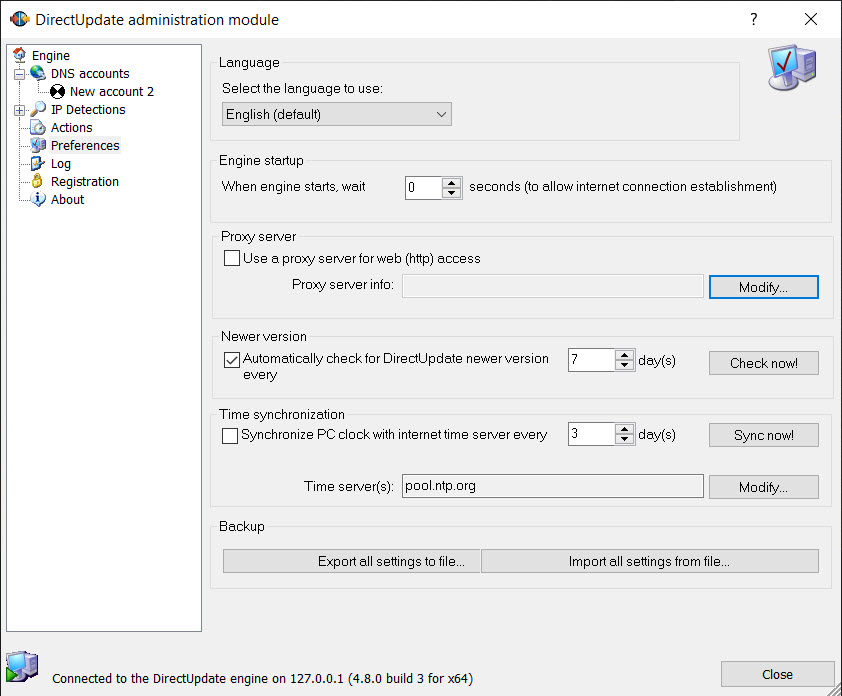Increase the engine startup wait seconds

point(452,183)
